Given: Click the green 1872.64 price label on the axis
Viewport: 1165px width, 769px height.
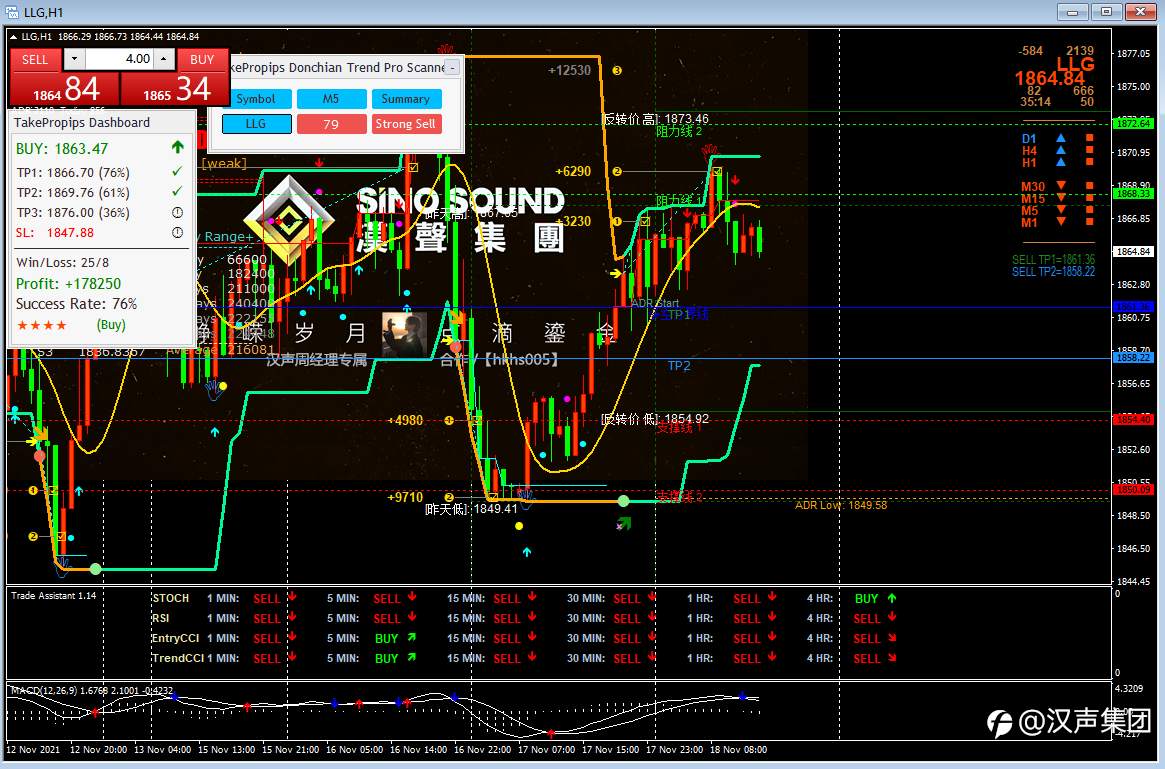Looking at the screenshot, I should [1132, 123].
